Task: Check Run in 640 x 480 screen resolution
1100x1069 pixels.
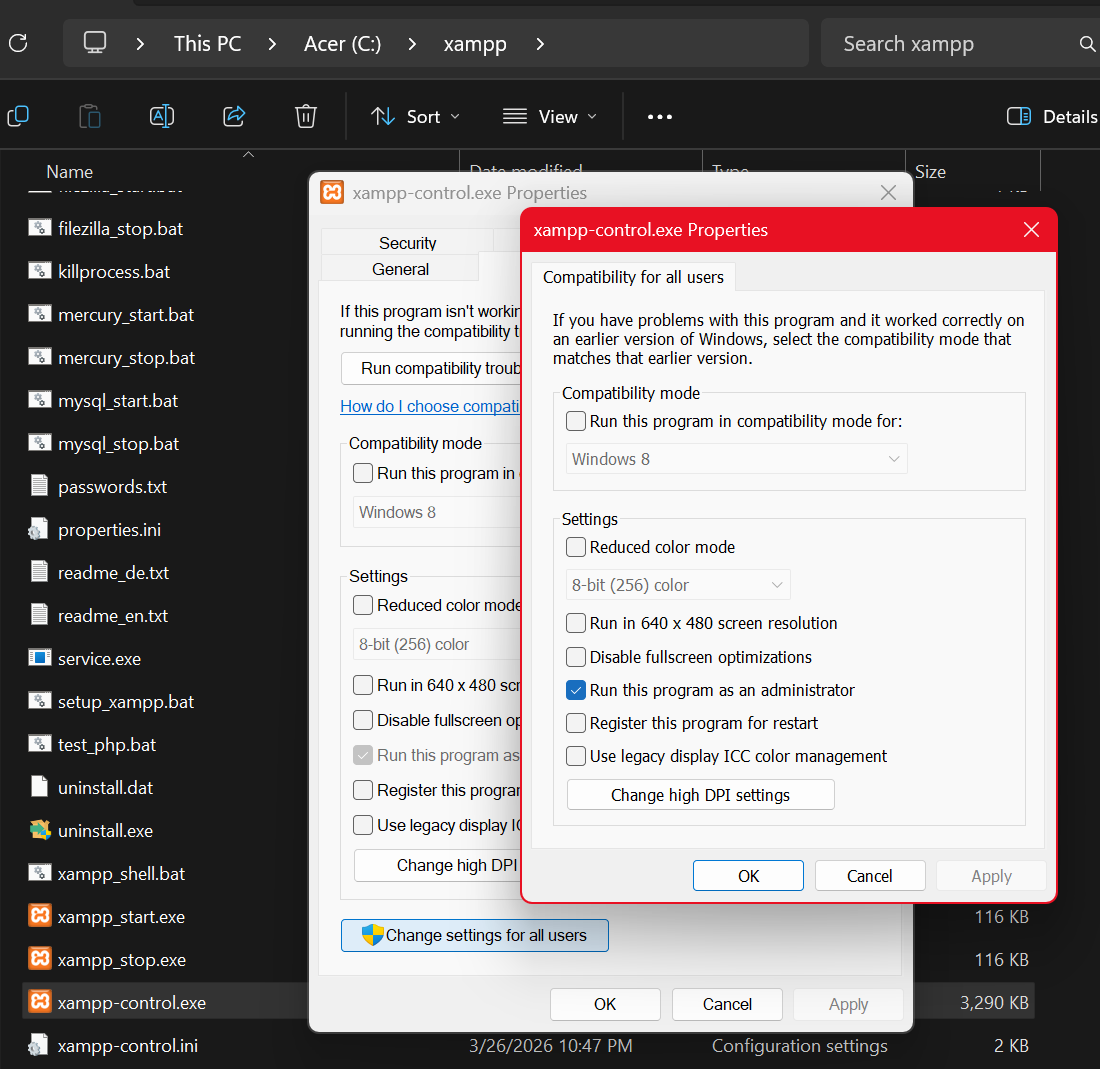Action: (576, 623)
